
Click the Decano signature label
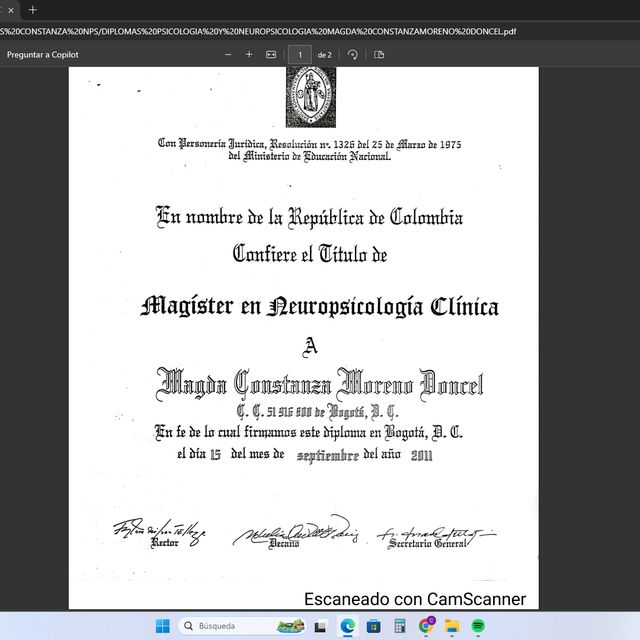click(x=284, y=543)
